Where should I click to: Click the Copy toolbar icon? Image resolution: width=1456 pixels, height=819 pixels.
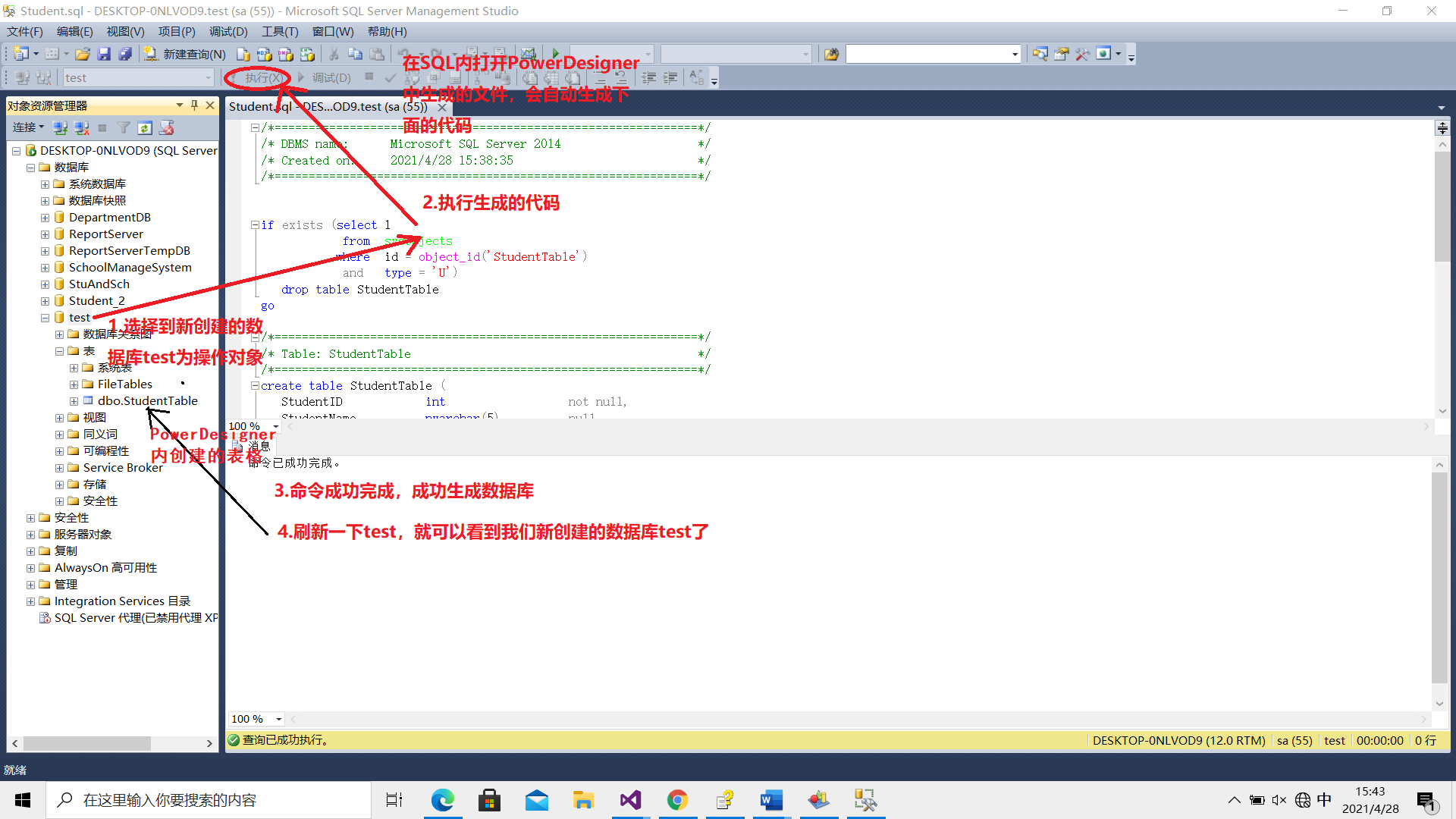click(355, 54)
